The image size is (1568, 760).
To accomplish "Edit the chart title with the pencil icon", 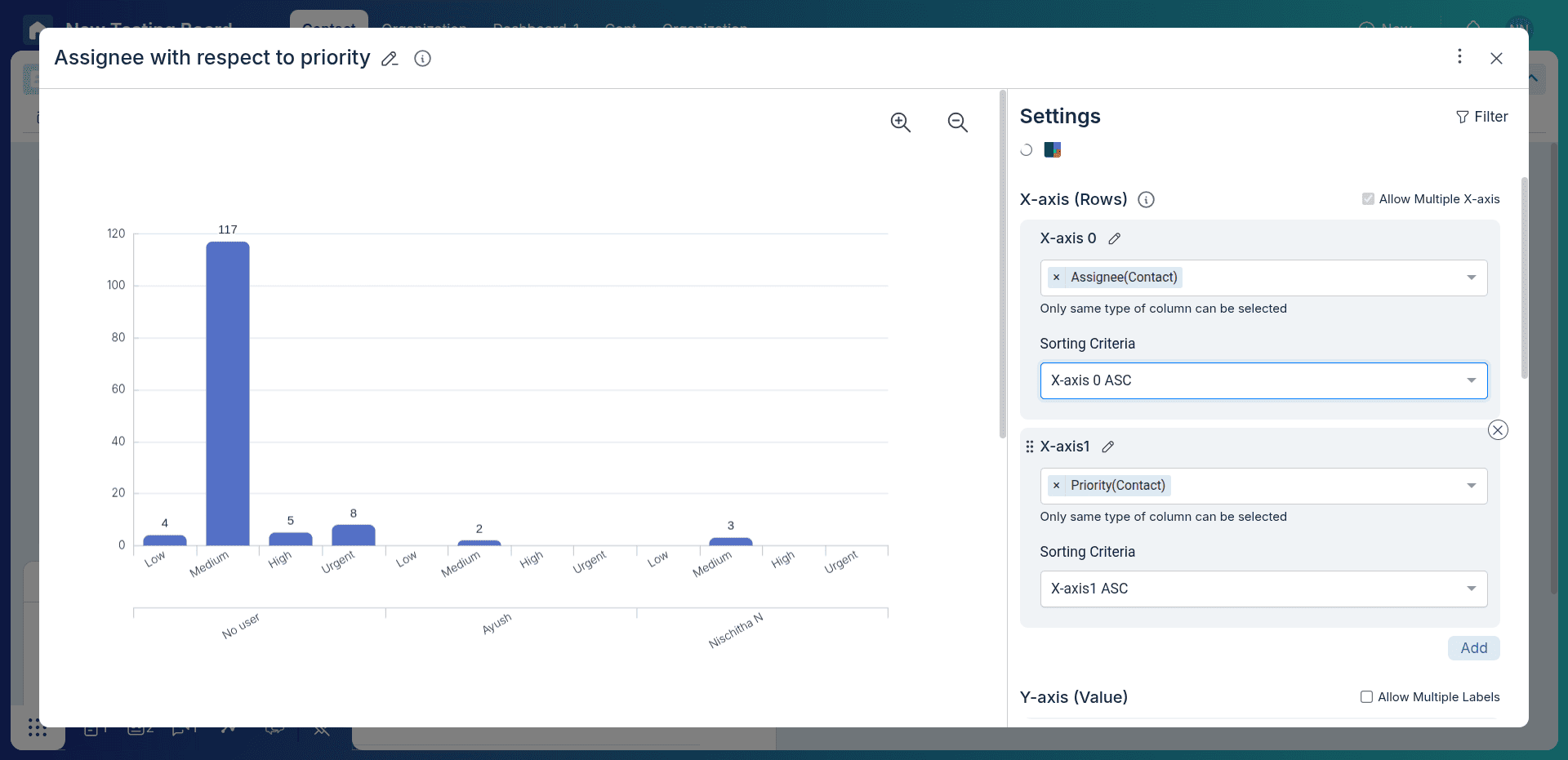I will [x=390, y=58].
